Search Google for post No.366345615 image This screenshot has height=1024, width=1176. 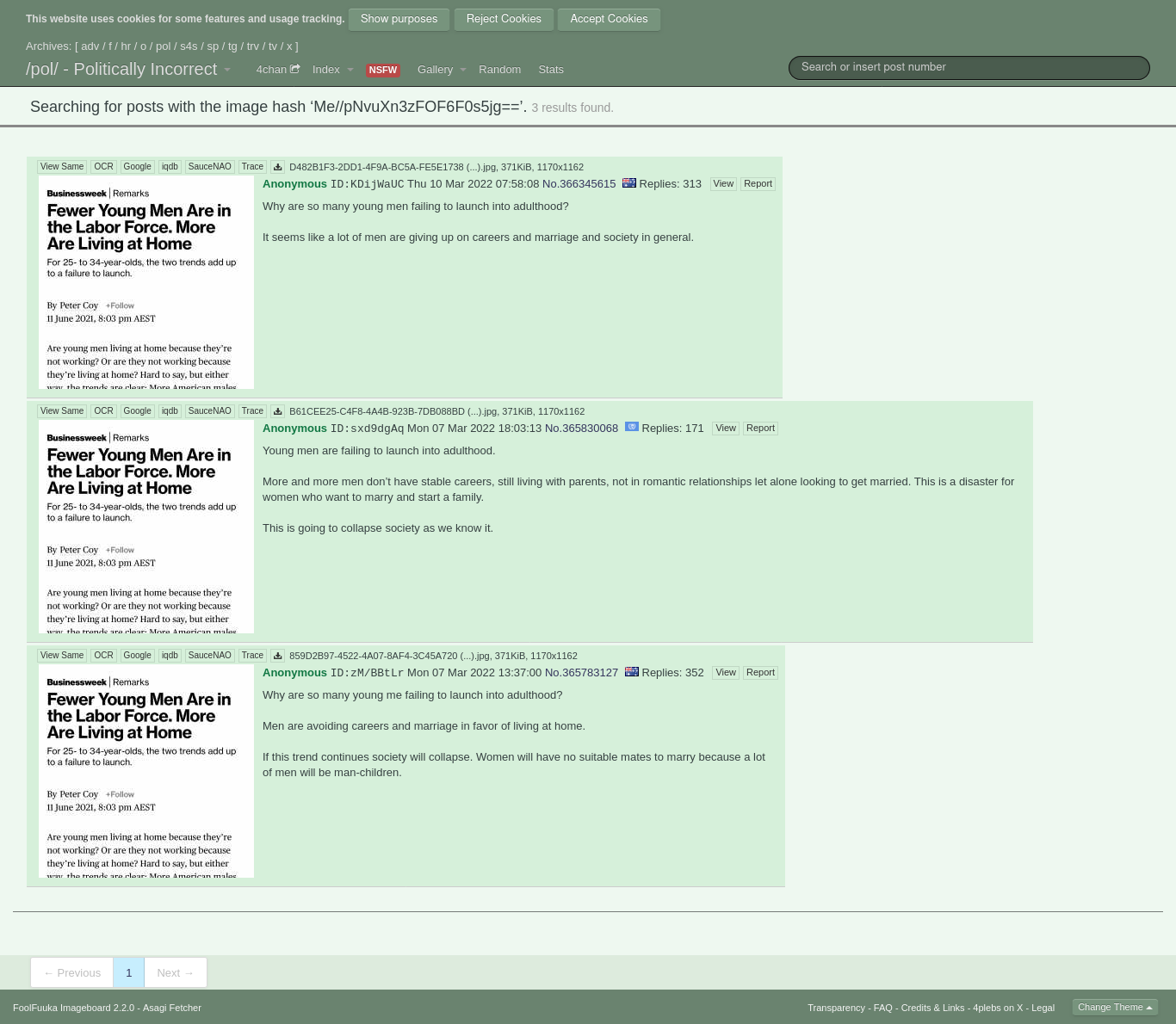137,167
